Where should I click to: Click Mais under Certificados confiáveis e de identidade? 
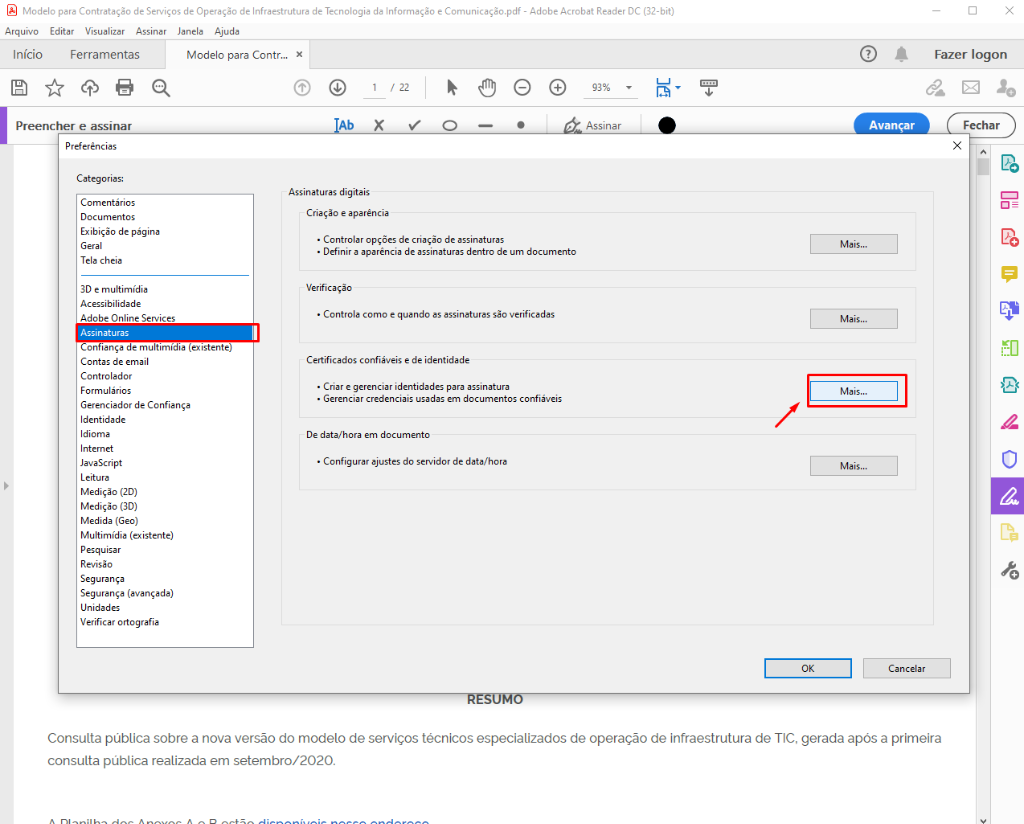coord(853,392)
